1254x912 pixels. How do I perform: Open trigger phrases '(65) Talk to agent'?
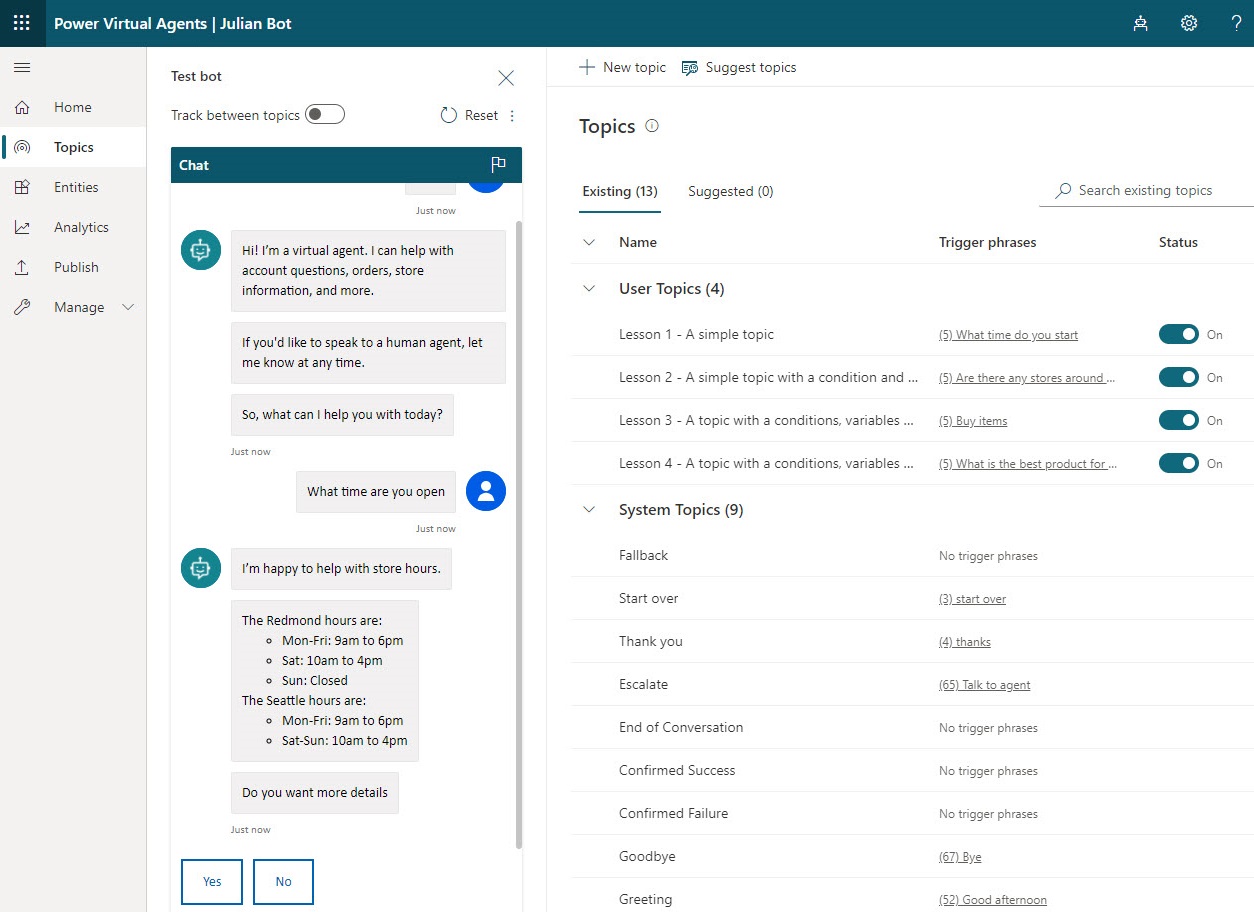click(x=985, y=685)
